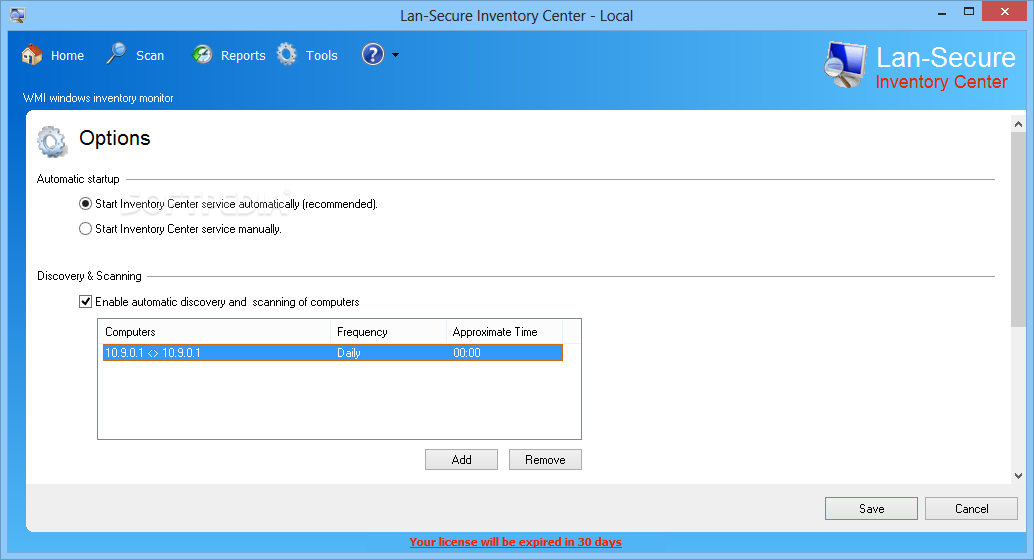Cancel the options changes
This screenshot has width=1034, height=560.
(x=971, y=509)
